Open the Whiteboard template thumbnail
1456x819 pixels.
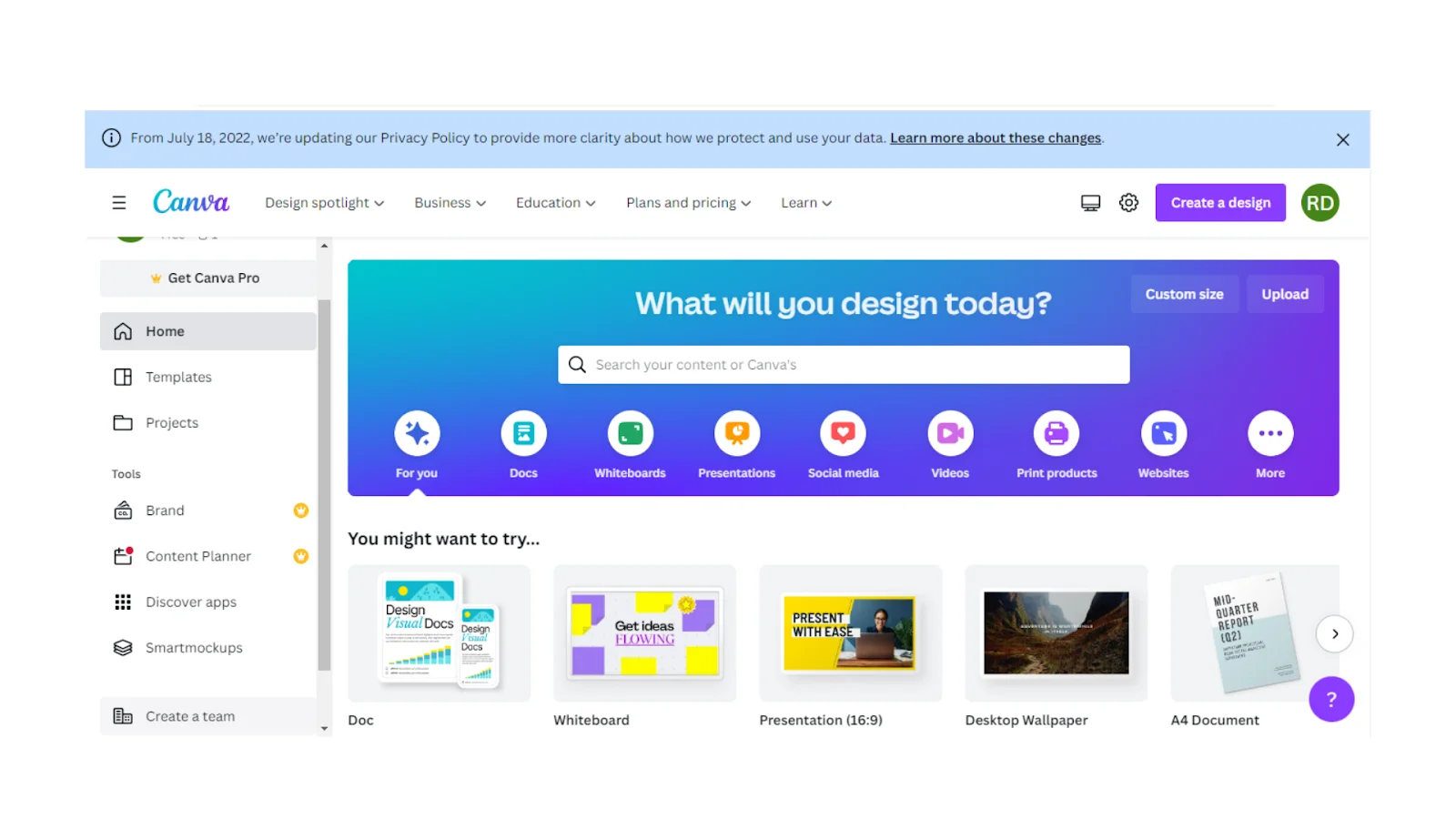point(644,633)
